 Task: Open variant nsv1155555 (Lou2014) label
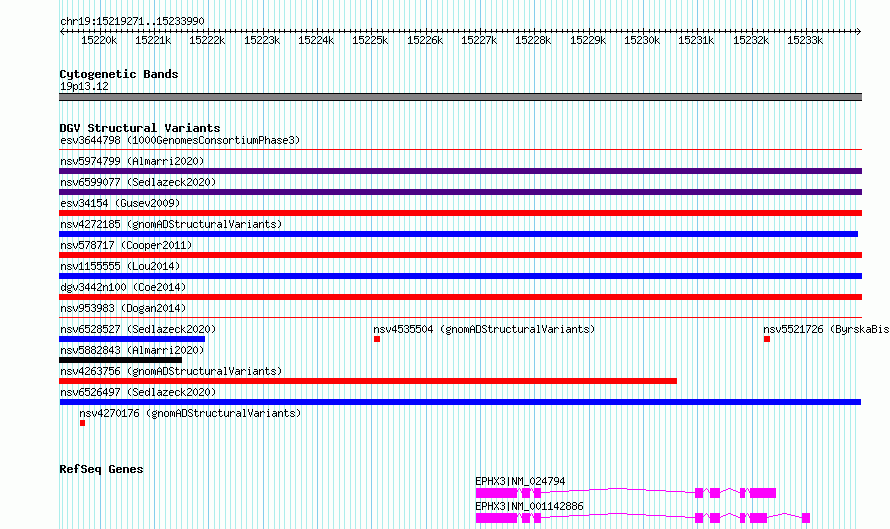(120, 266)
